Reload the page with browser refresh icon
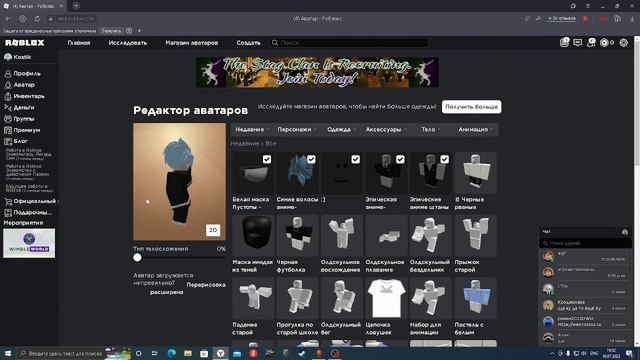Image resolution: width=640 pixels, height=360 pixels. tap(37, 19)
